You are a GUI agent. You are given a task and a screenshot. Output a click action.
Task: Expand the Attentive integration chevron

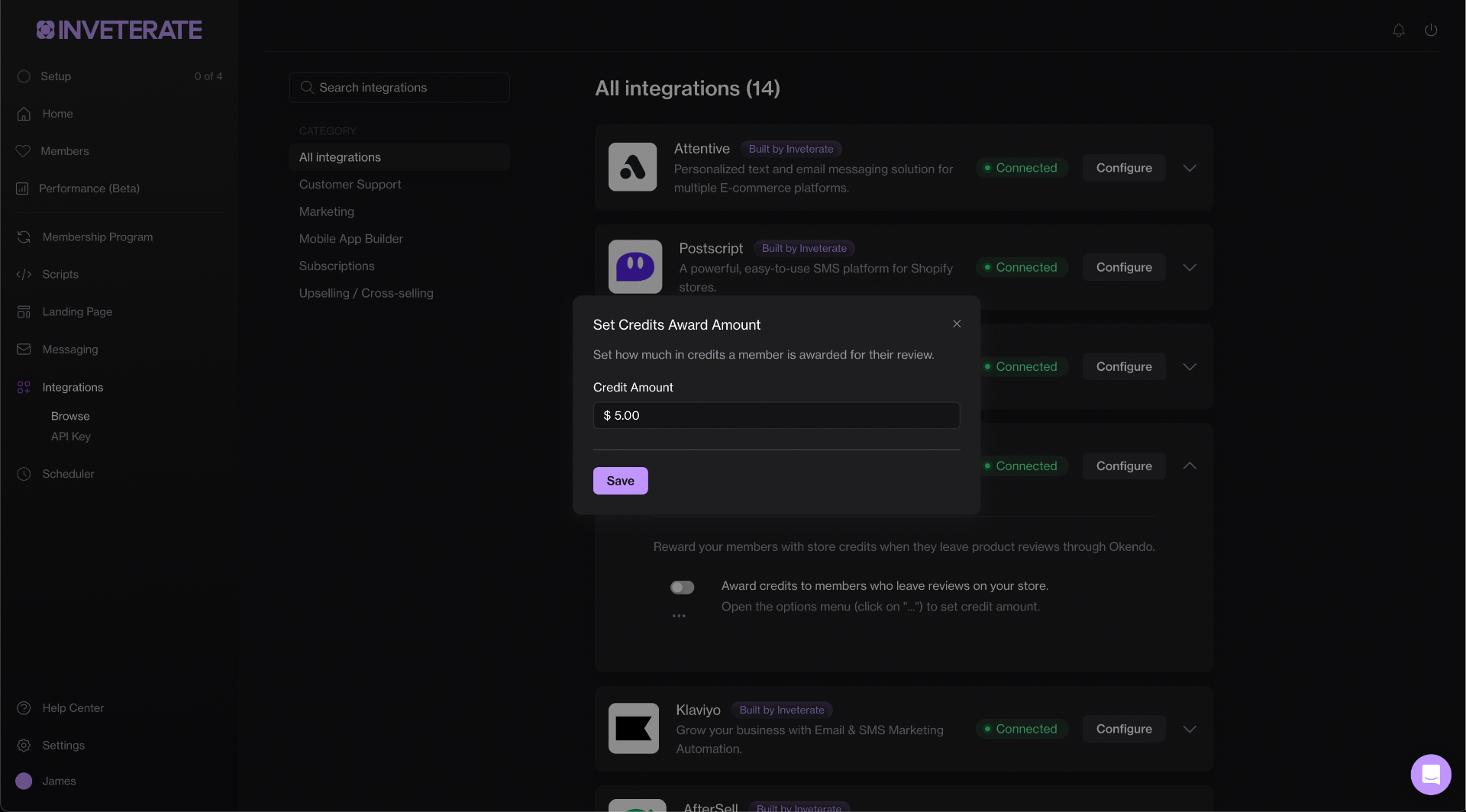(x=1189, y=168)
